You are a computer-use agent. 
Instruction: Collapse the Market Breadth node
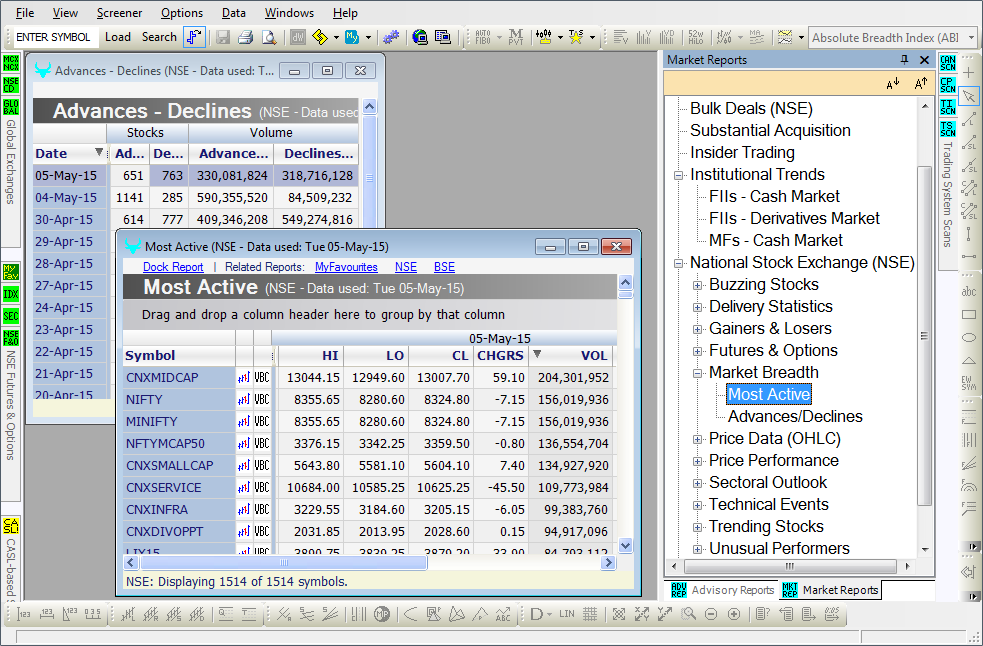(x=697, y=373)
